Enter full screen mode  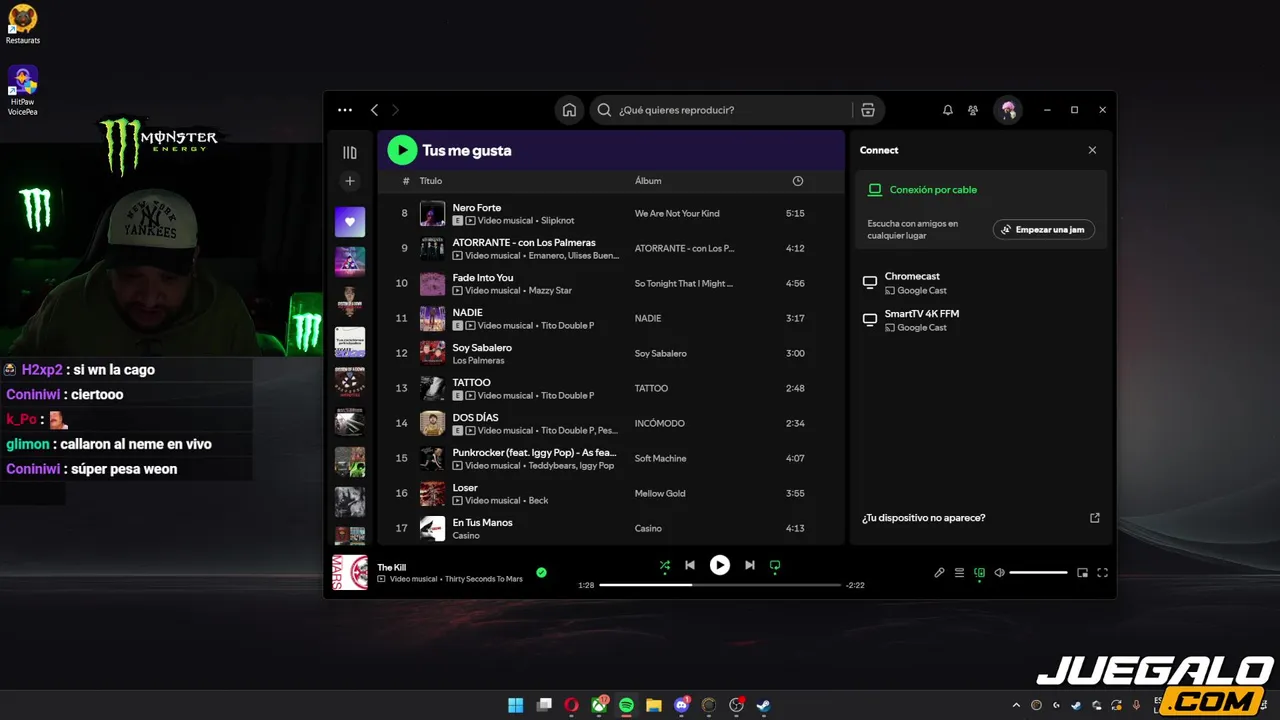pos(1102,573)
